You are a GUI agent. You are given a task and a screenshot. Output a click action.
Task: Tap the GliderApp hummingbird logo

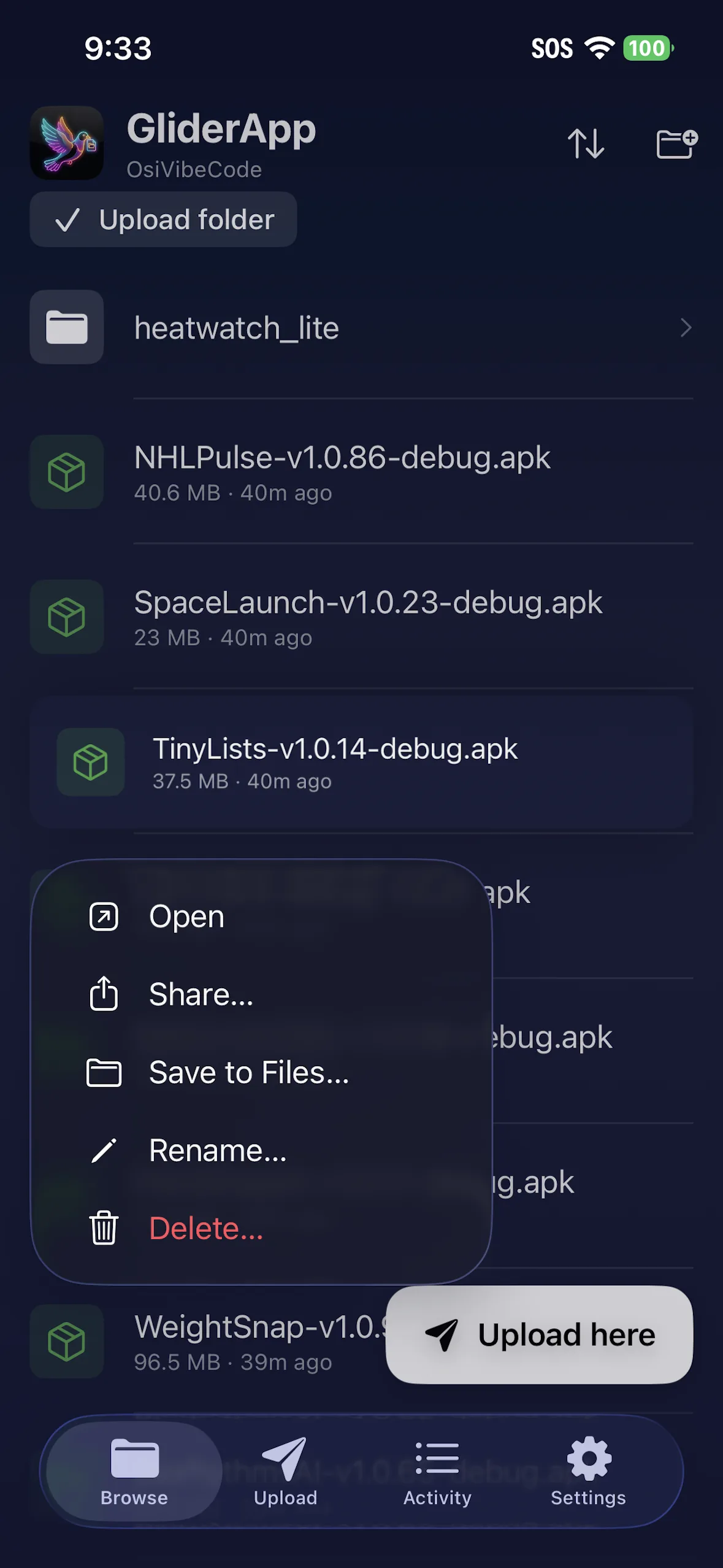tap(67, 143)
